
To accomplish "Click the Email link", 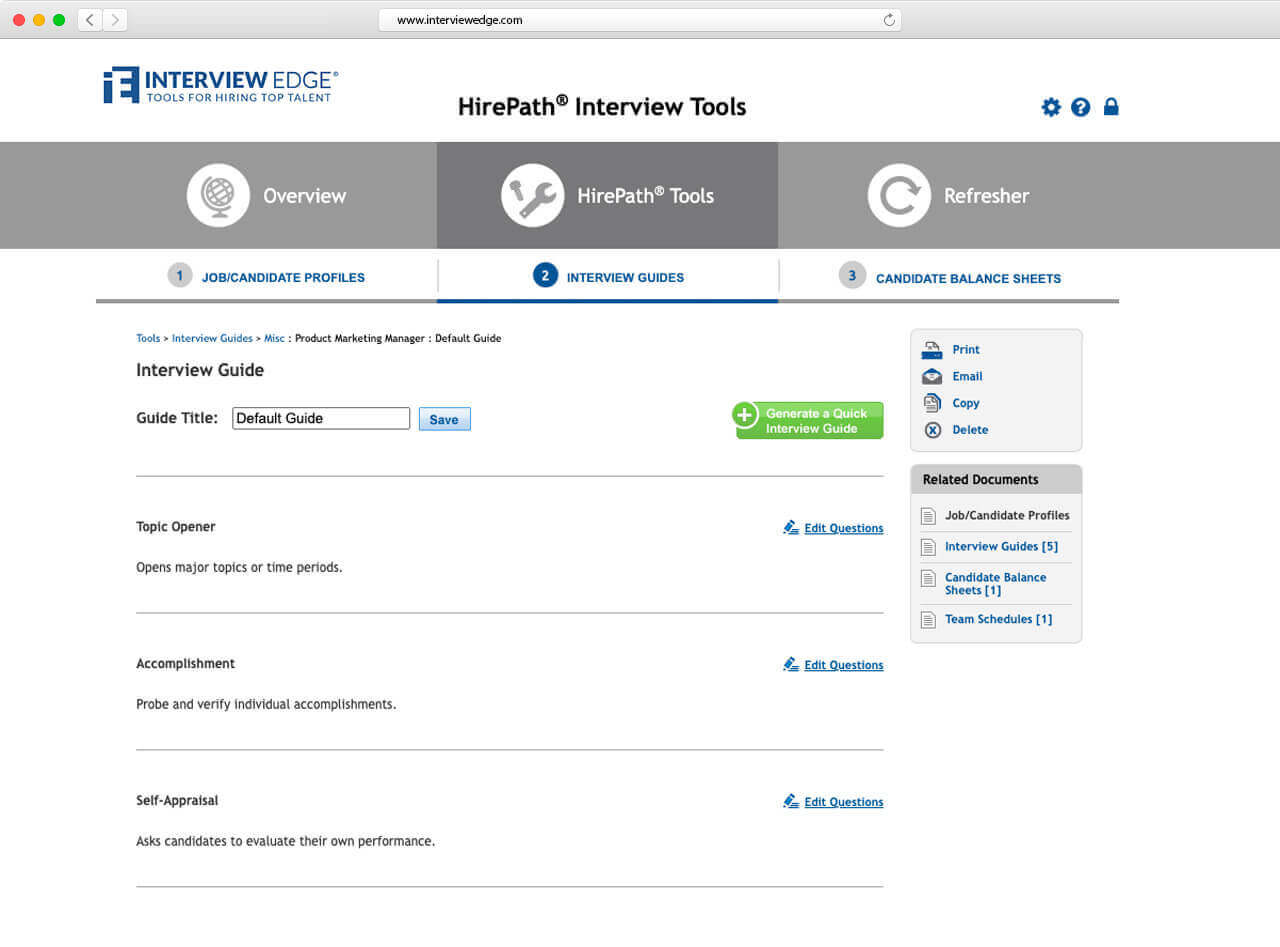I will (967, 377).
